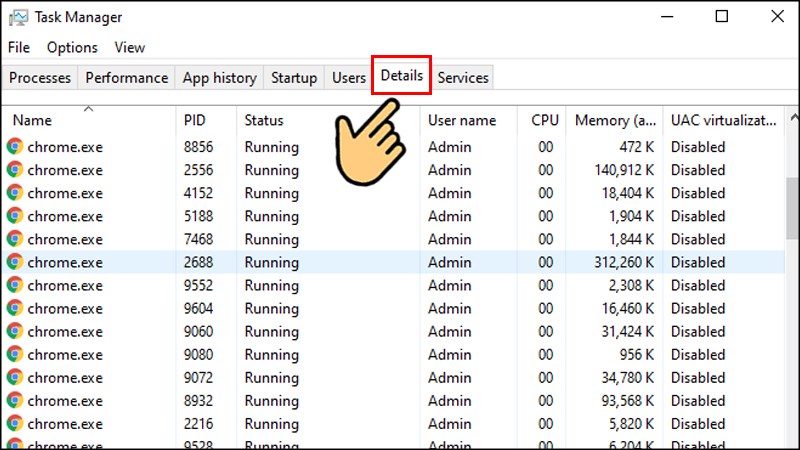Open the Details tab
800x450 pixels.
click(402, 76)
